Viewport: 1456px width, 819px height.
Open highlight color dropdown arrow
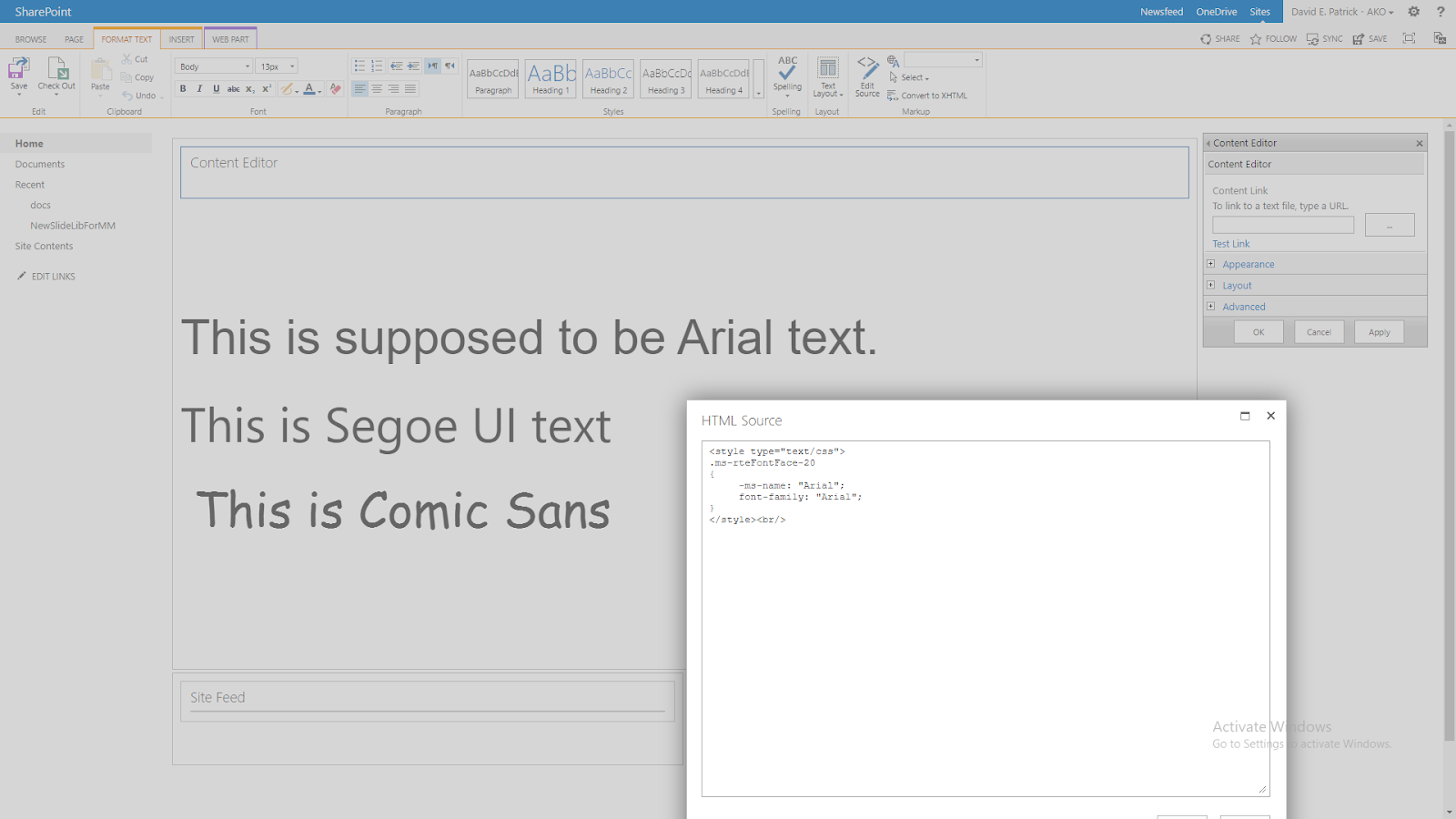[297, 91]
